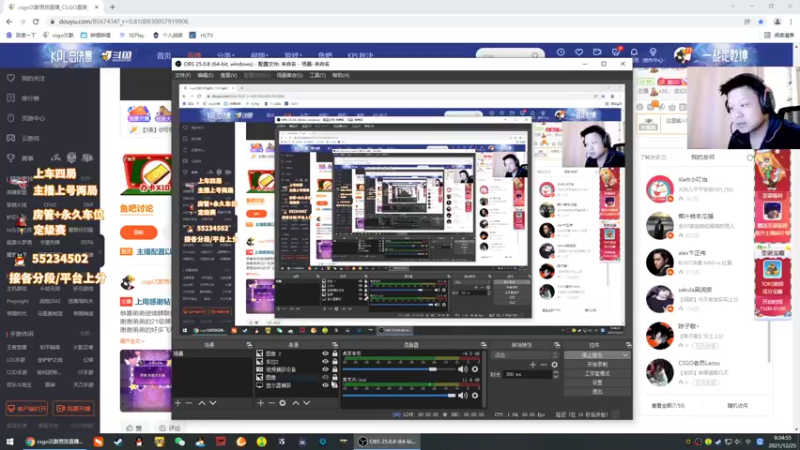Screen dimensions: 800x450
Task: Toggle visibility of 视频捕获设备 source
Action: [x=325, y=369]
